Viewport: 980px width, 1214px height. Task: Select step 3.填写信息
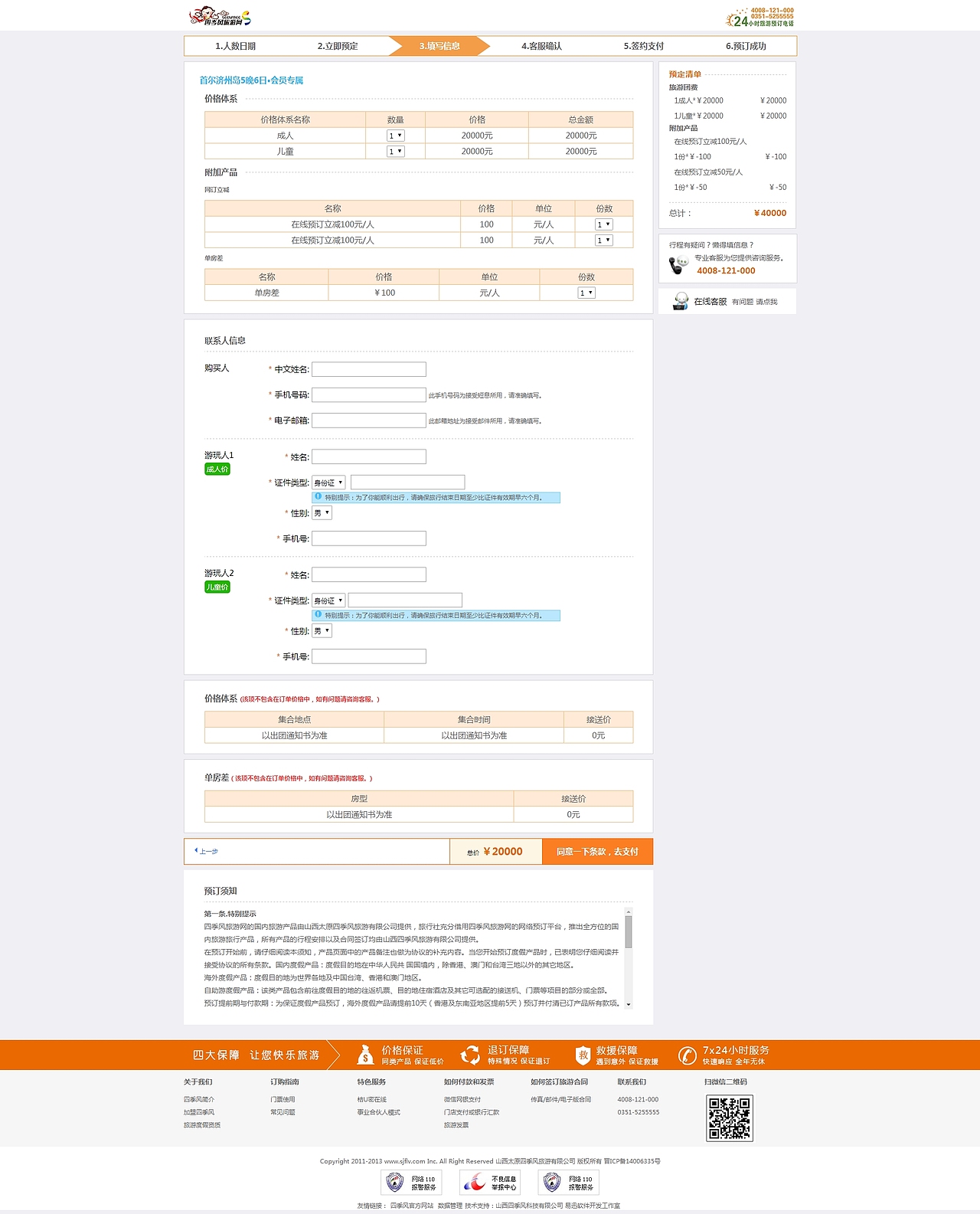(x=439, y=46)
